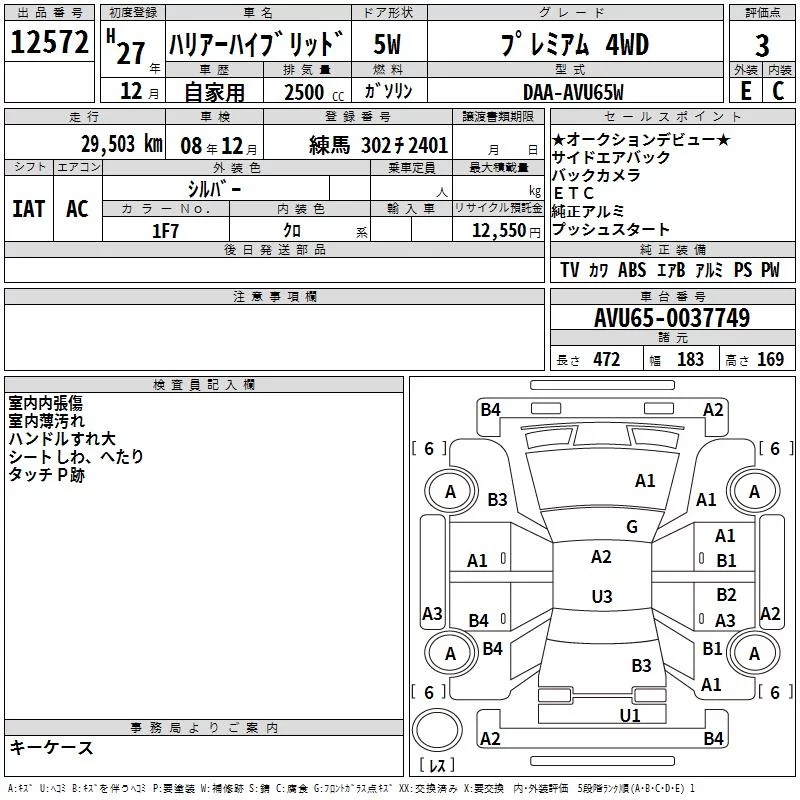This screenshot has height=800, width=800.
Task: Select the overall evaluation score 3
Action: point(762,46)
